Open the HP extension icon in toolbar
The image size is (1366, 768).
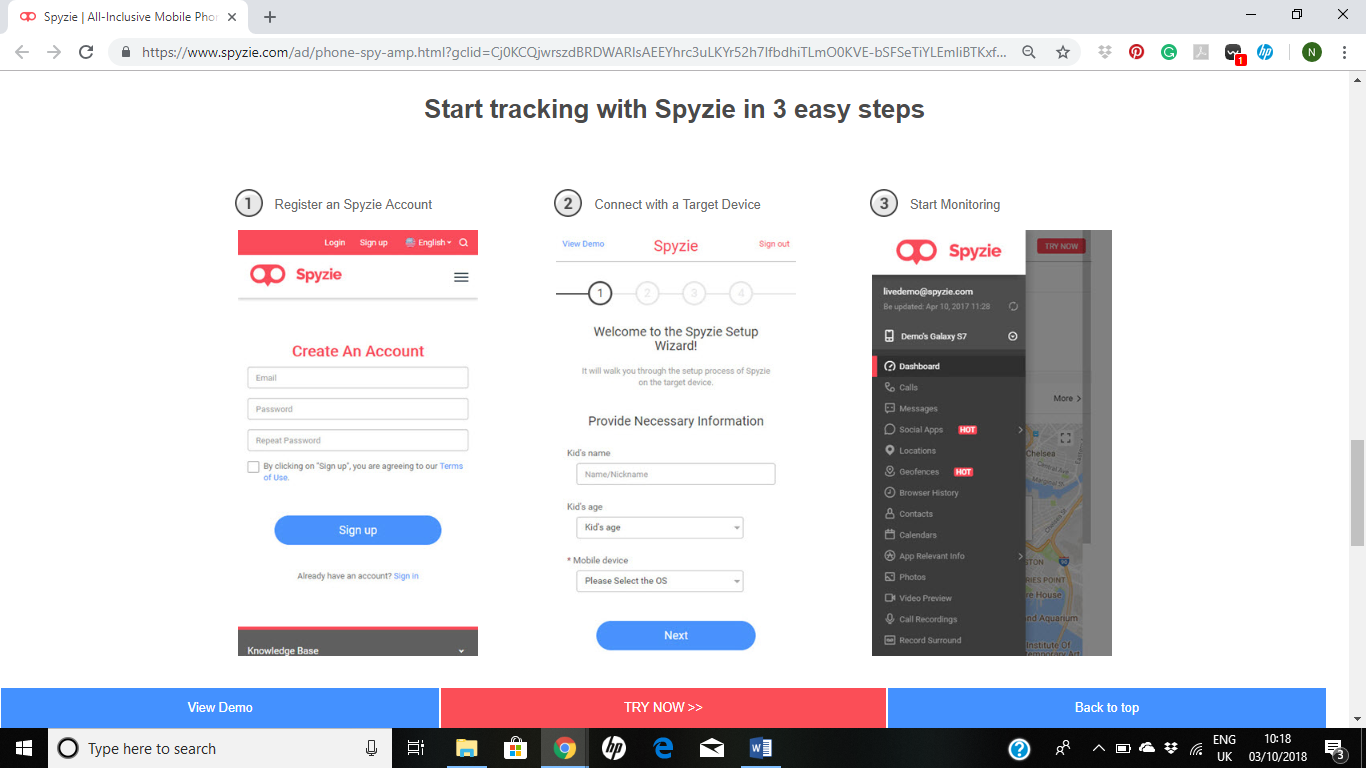1265,52
